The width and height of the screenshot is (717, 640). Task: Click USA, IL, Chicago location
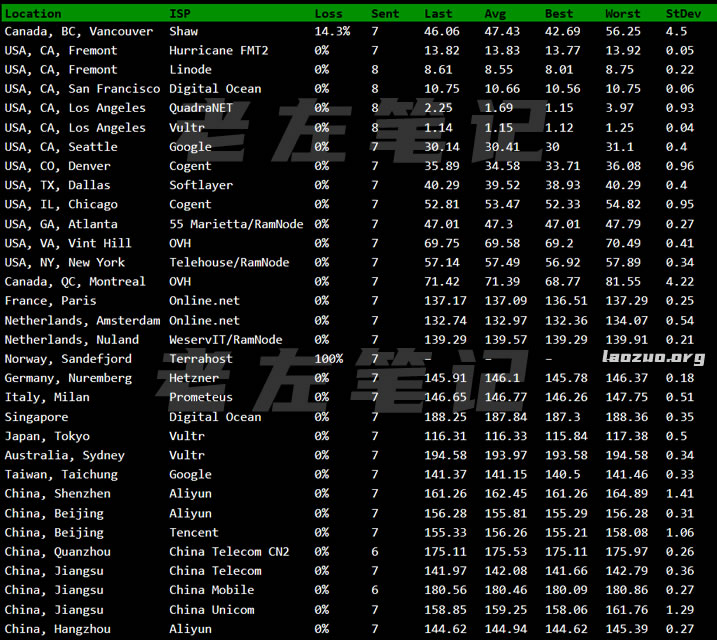[x=61, y=204]
